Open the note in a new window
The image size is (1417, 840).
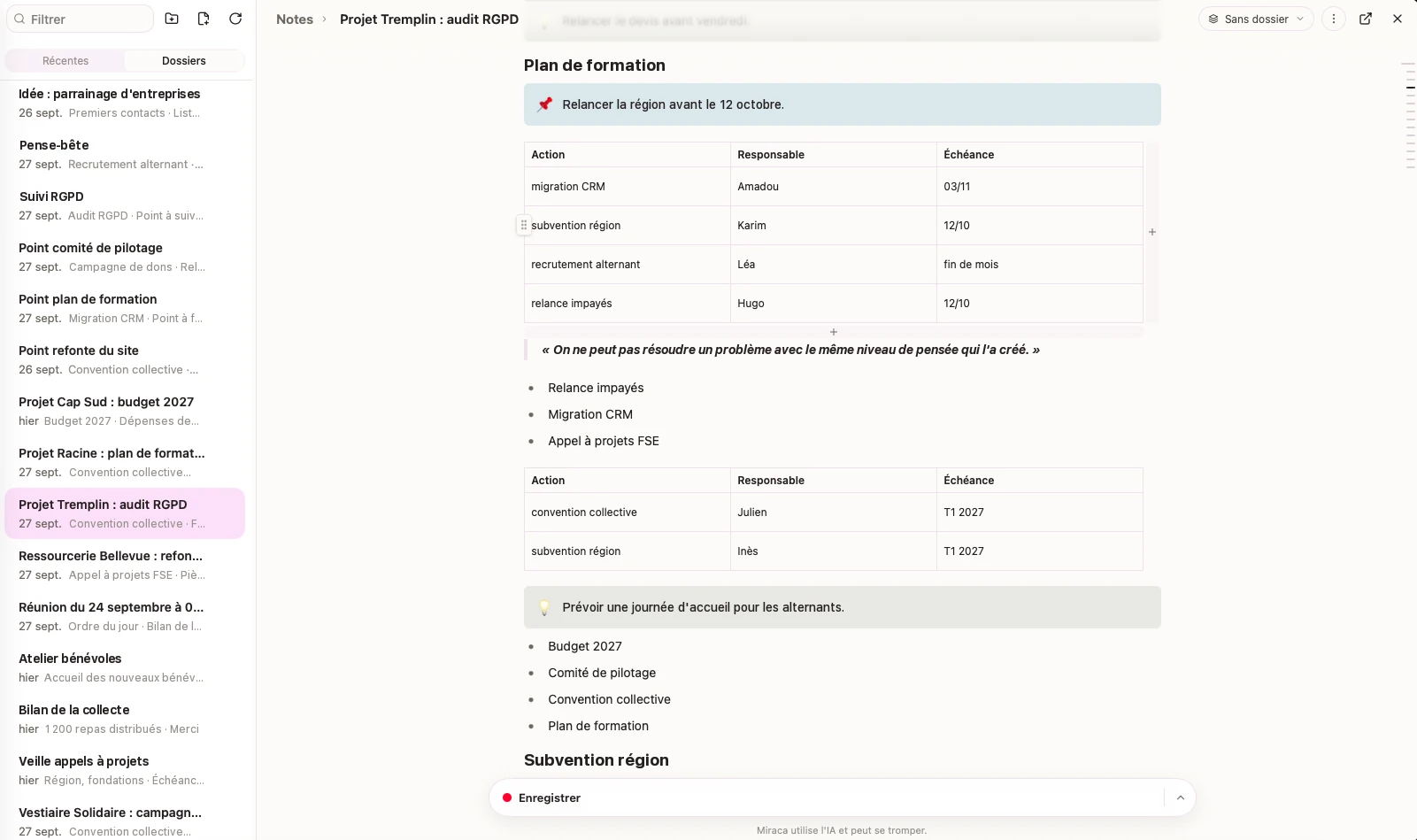(1366, 19)
